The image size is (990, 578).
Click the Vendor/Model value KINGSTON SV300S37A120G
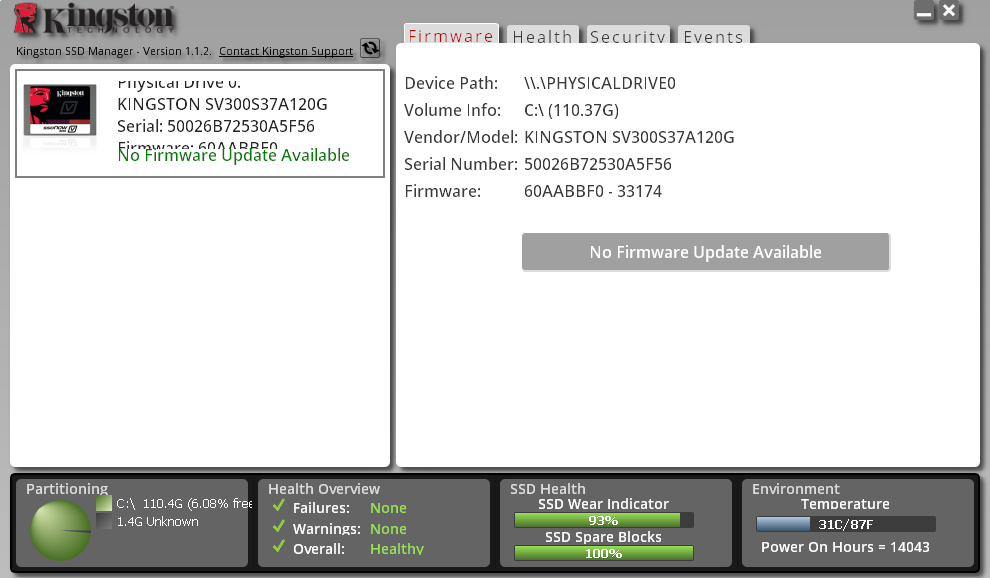pos(629,138)
